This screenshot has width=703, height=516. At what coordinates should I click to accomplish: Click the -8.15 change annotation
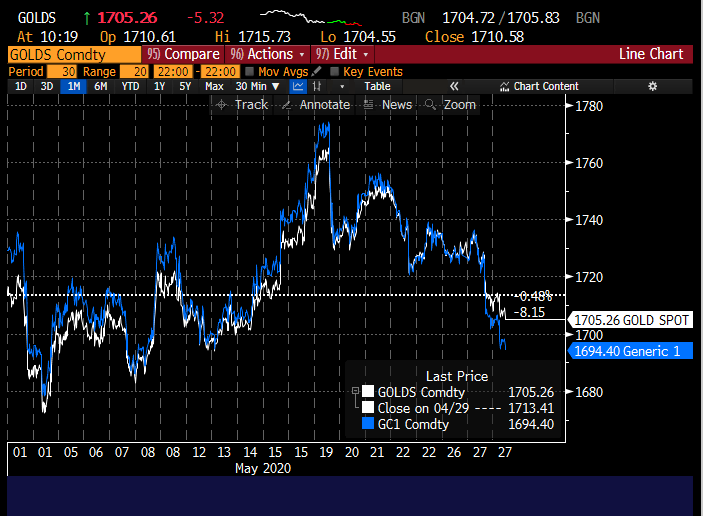click(529, 312)
